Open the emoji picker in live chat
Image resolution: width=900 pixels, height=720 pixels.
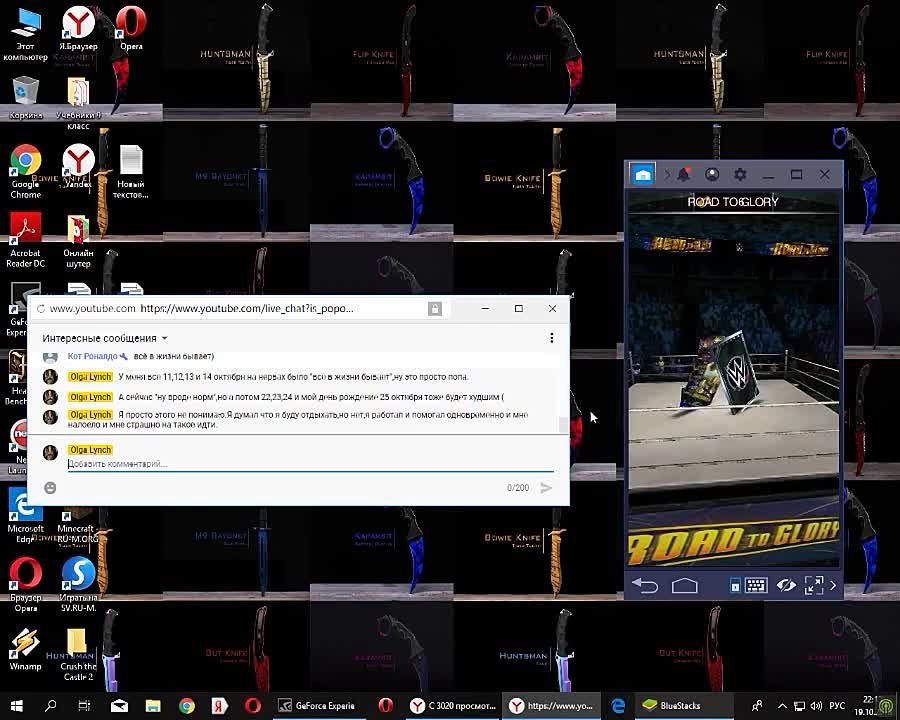tap(50, 488)
